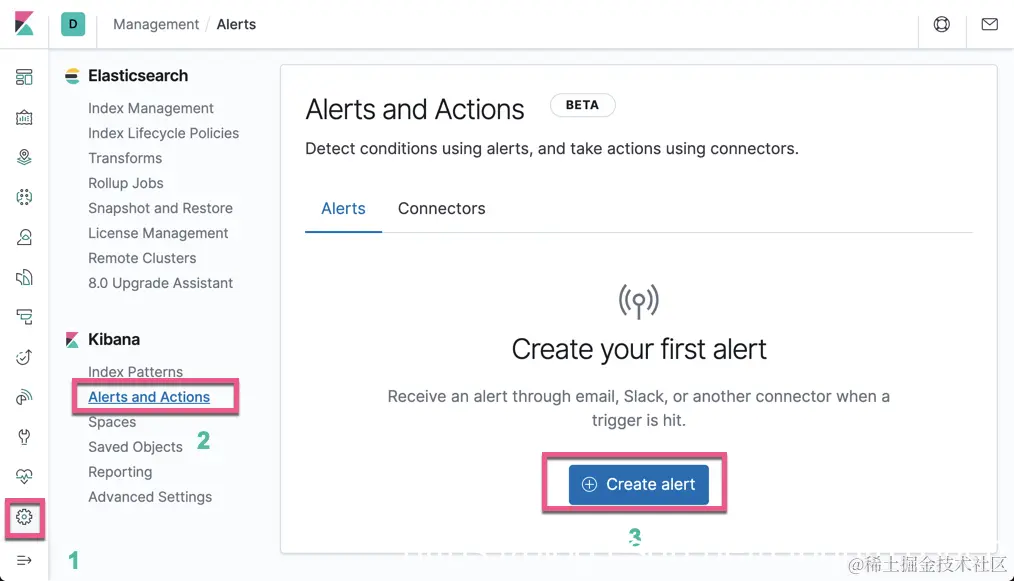
Task: Open Alerts and Actions link
Action: 149,397
